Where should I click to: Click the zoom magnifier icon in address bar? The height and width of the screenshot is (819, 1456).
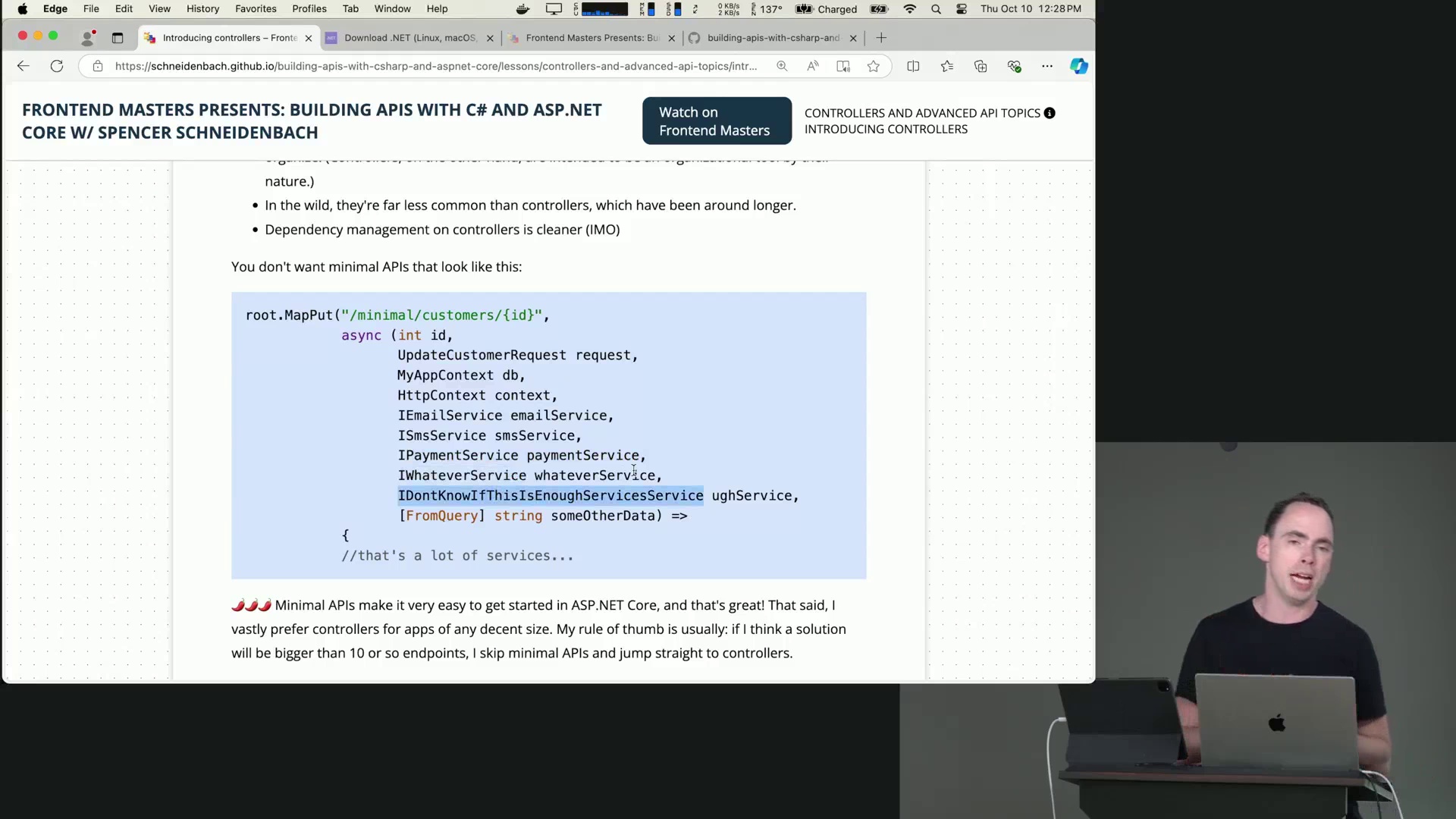[x=782, y=66]
